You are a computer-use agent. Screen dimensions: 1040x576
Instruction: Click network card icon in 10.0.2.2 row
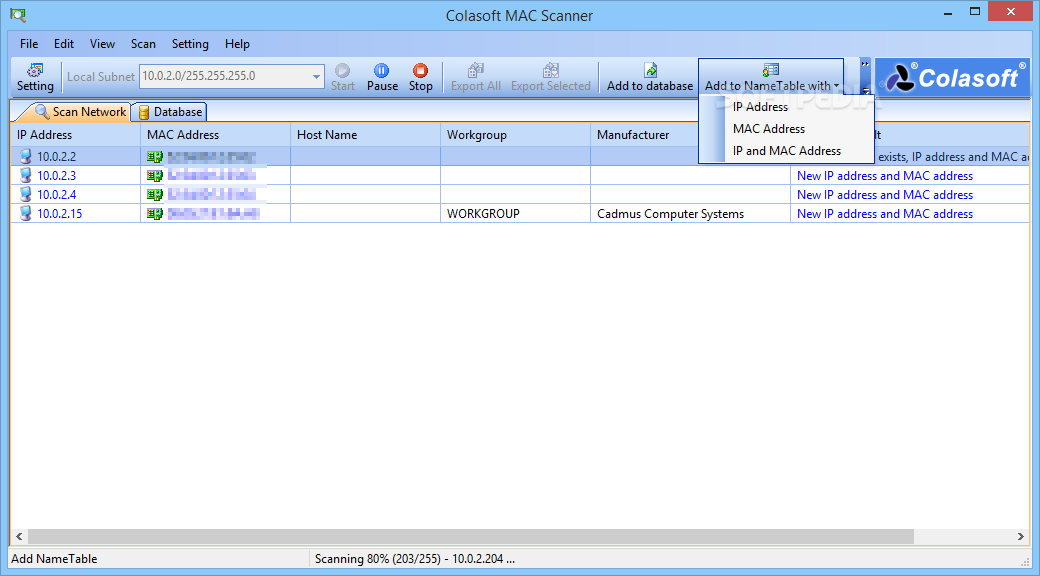155,157
